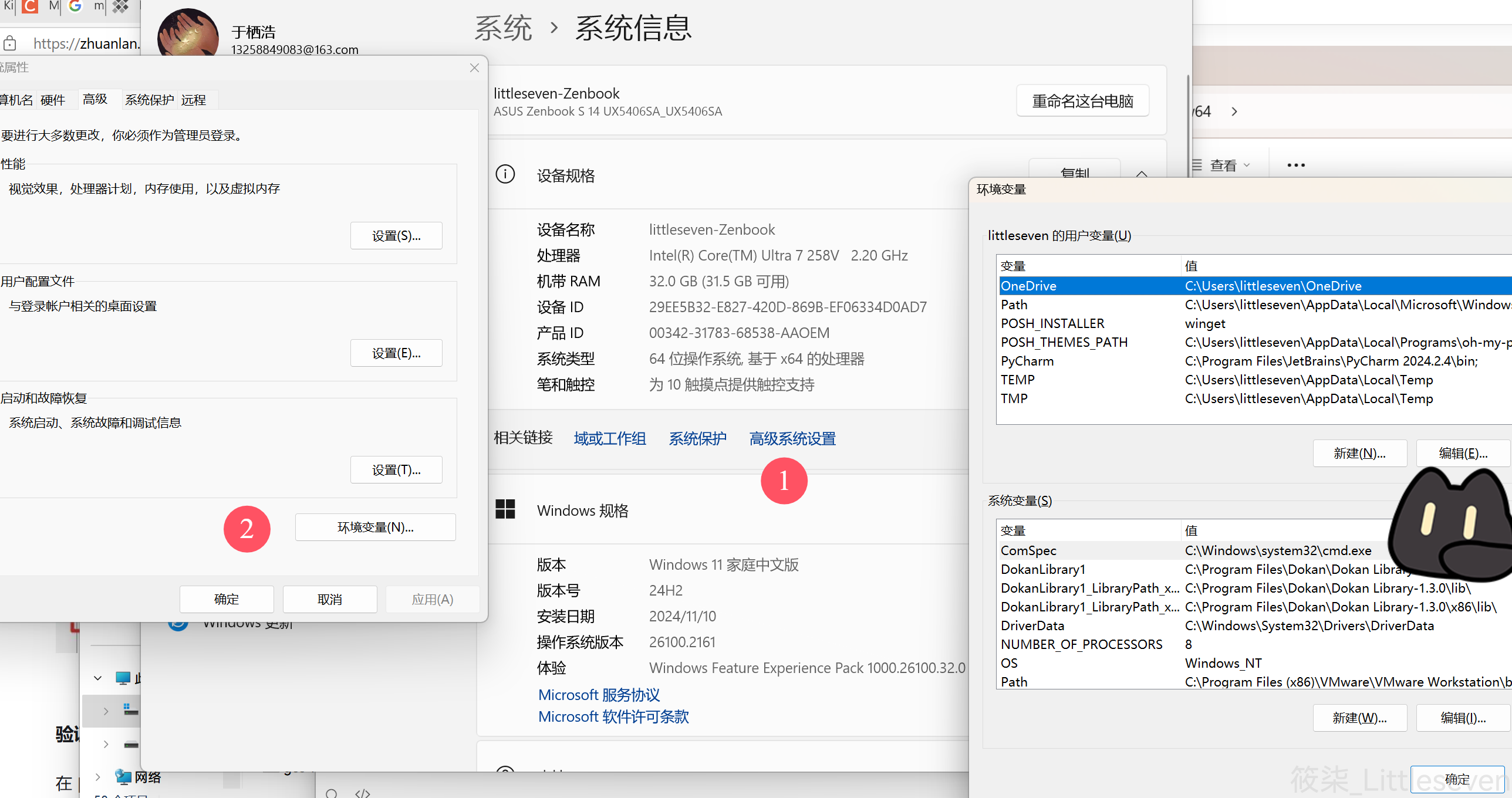Open the 系统保护 related link

click(x=698, y=438)
